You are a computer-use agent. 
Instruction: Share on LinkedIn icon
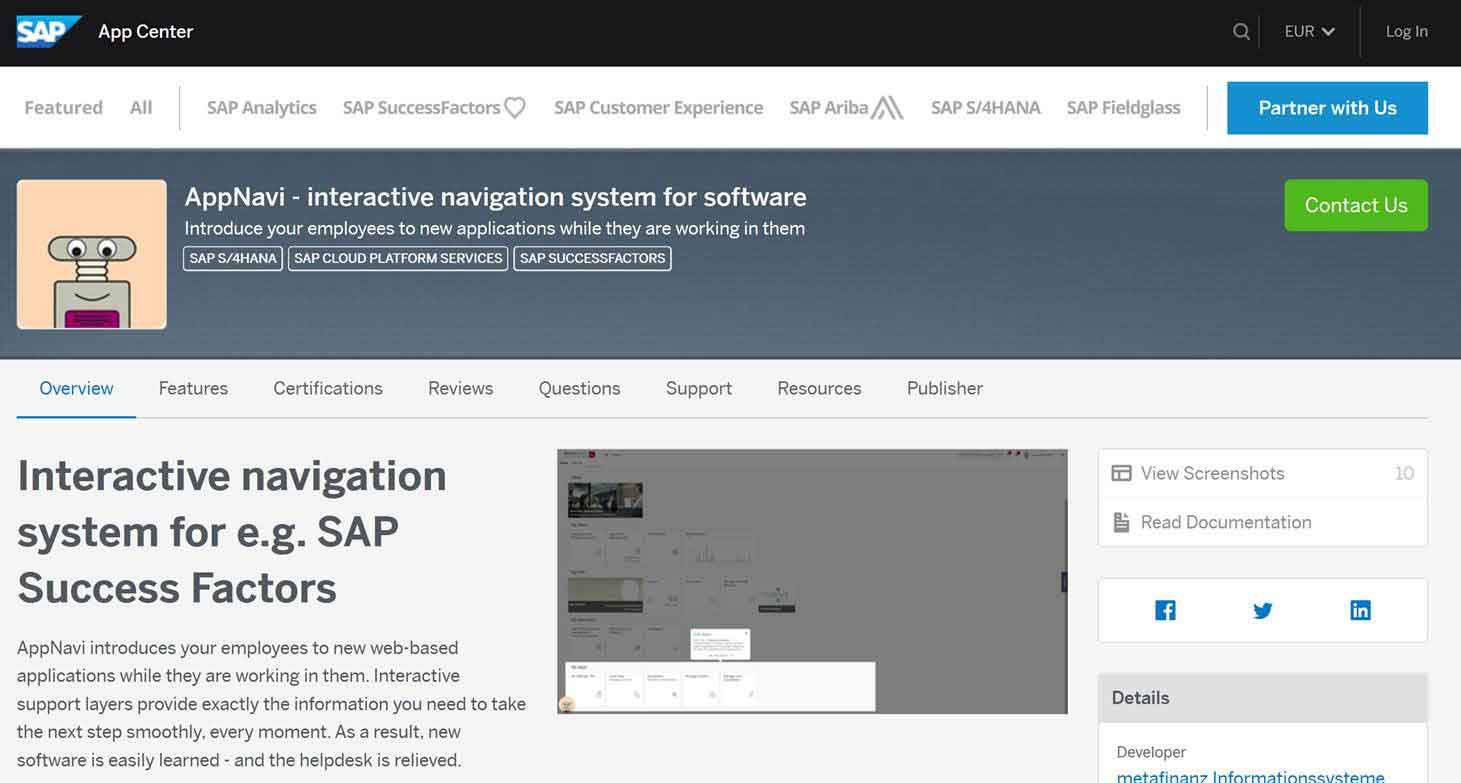pyautogui.click(x=1360, y=610)
